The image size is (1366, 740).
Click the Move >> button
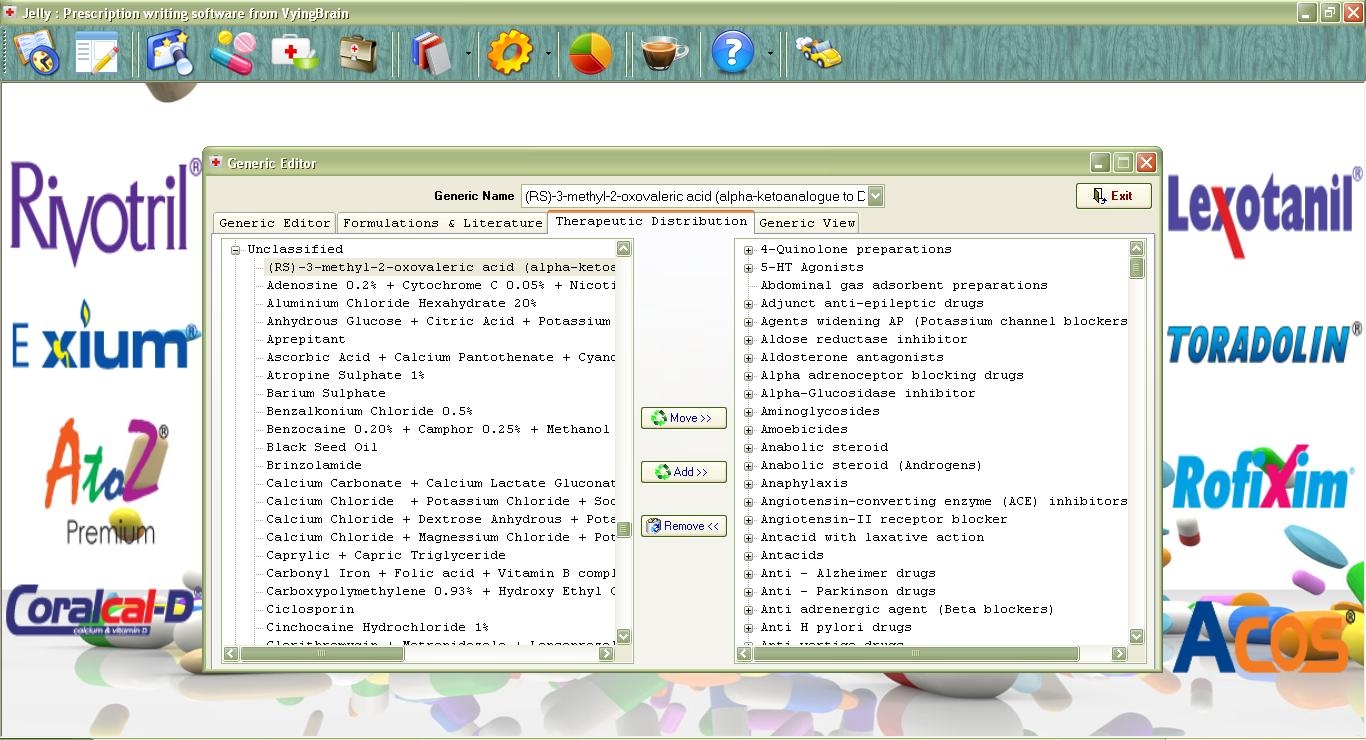[684, 418]
